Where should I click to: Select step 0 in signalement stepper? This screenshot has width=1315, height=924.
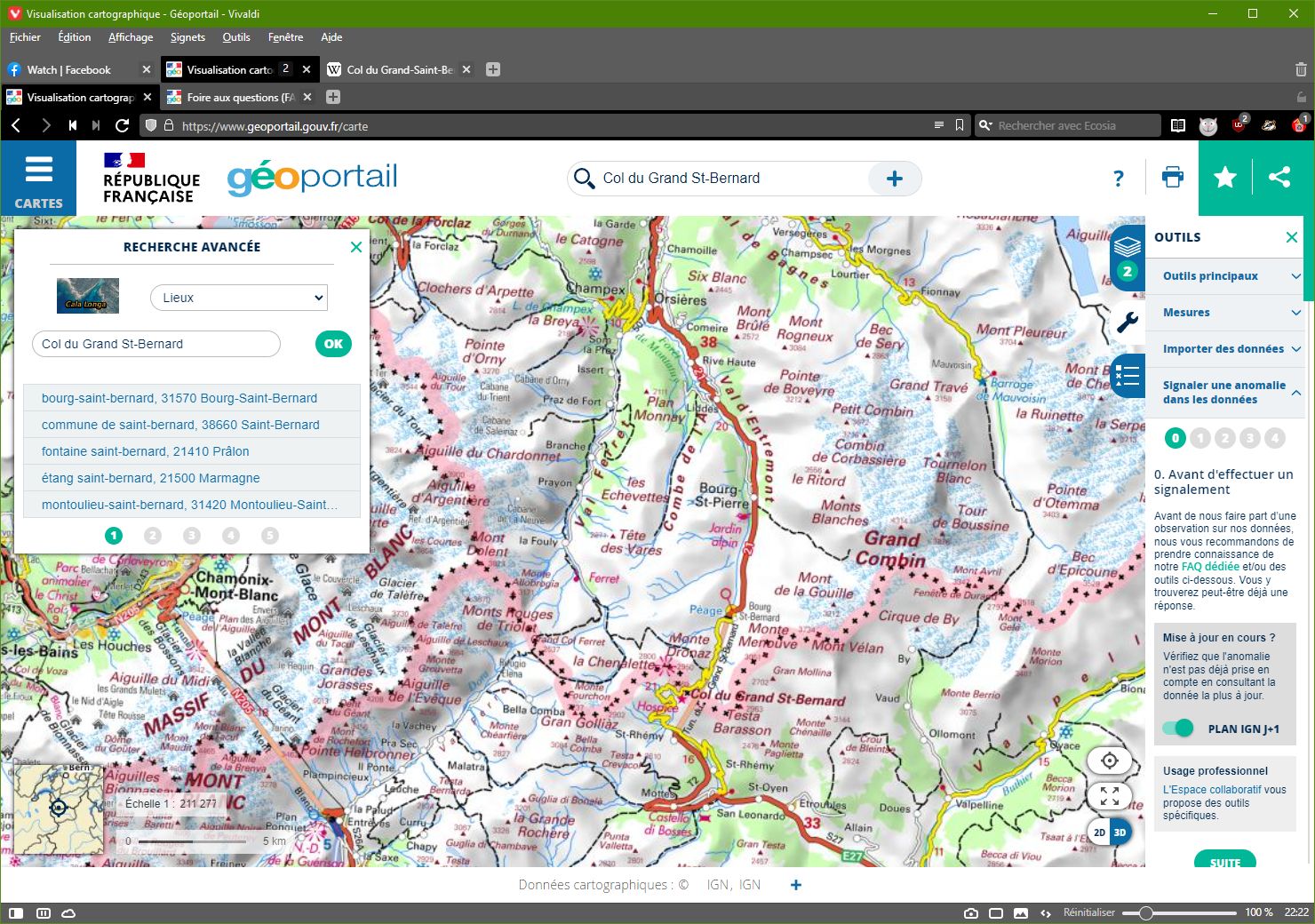click(1176, 438)
